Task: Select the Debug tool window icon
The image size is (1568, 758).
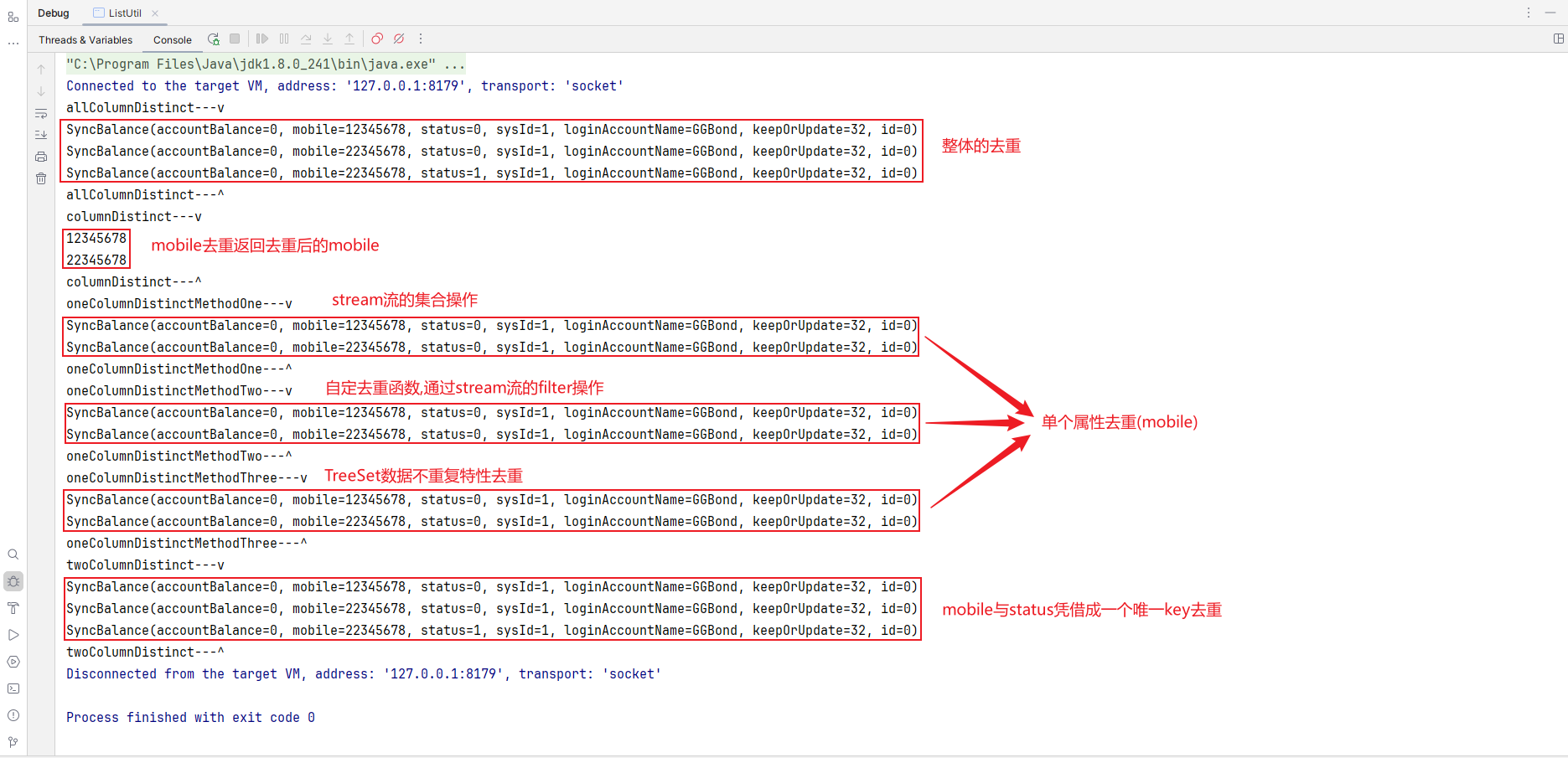Action: [13, 581]
